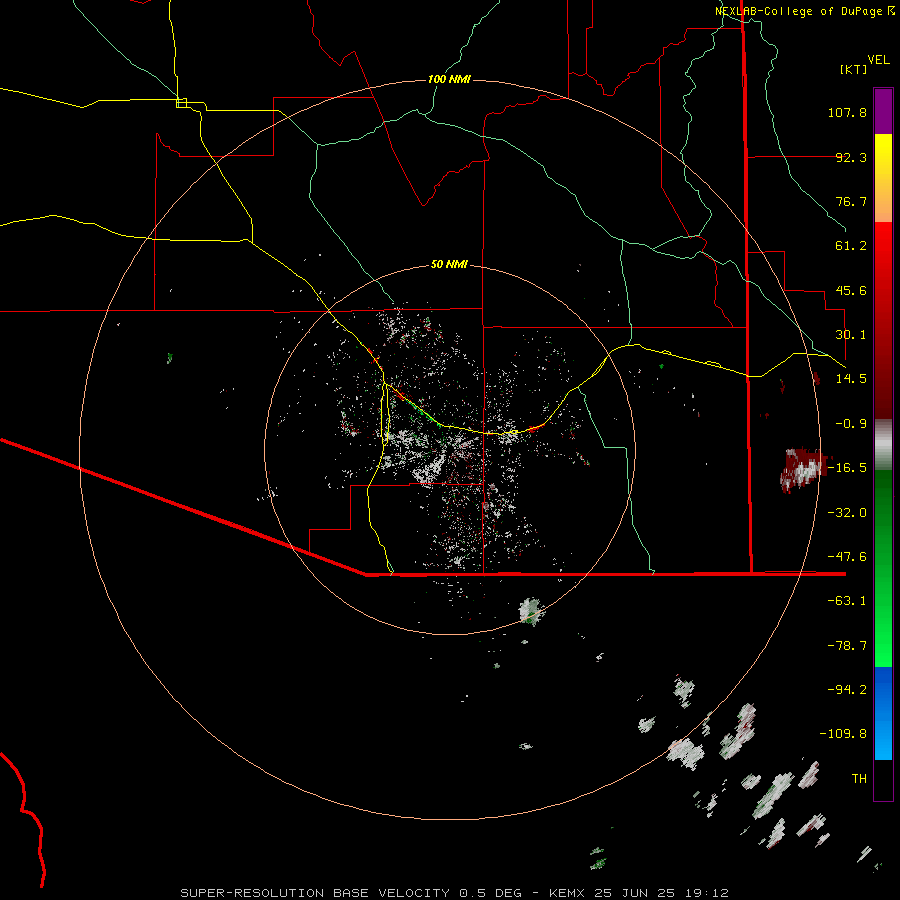900x900 pixels.
Task: Click the gray echo on 50 NMI ring south
Action: coord(532,611)
